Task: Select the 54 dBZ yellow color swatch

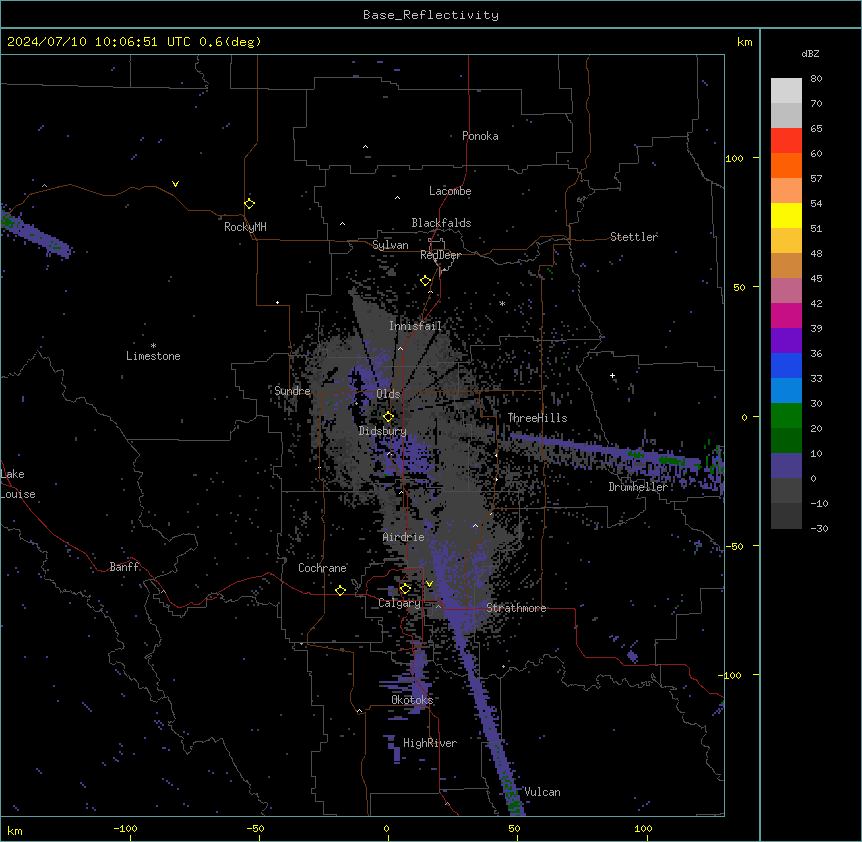Action: [x=786, y=215]
